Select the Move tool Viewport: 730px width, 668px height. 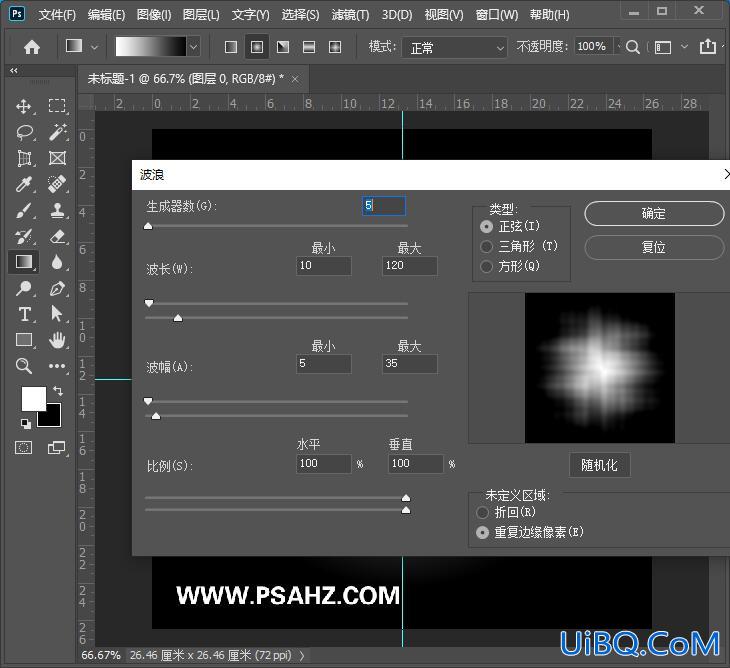[24, 106]
